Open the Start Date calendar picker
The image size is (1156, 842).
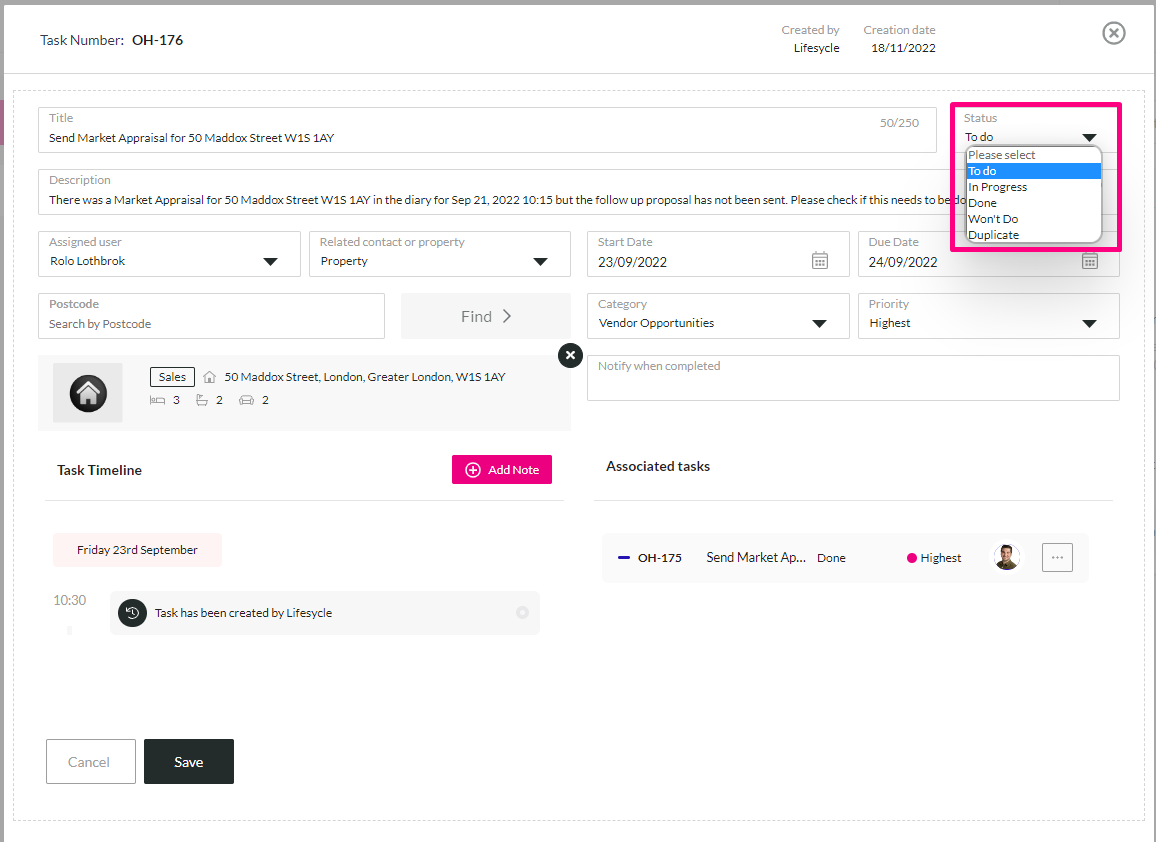click(820, 261)
